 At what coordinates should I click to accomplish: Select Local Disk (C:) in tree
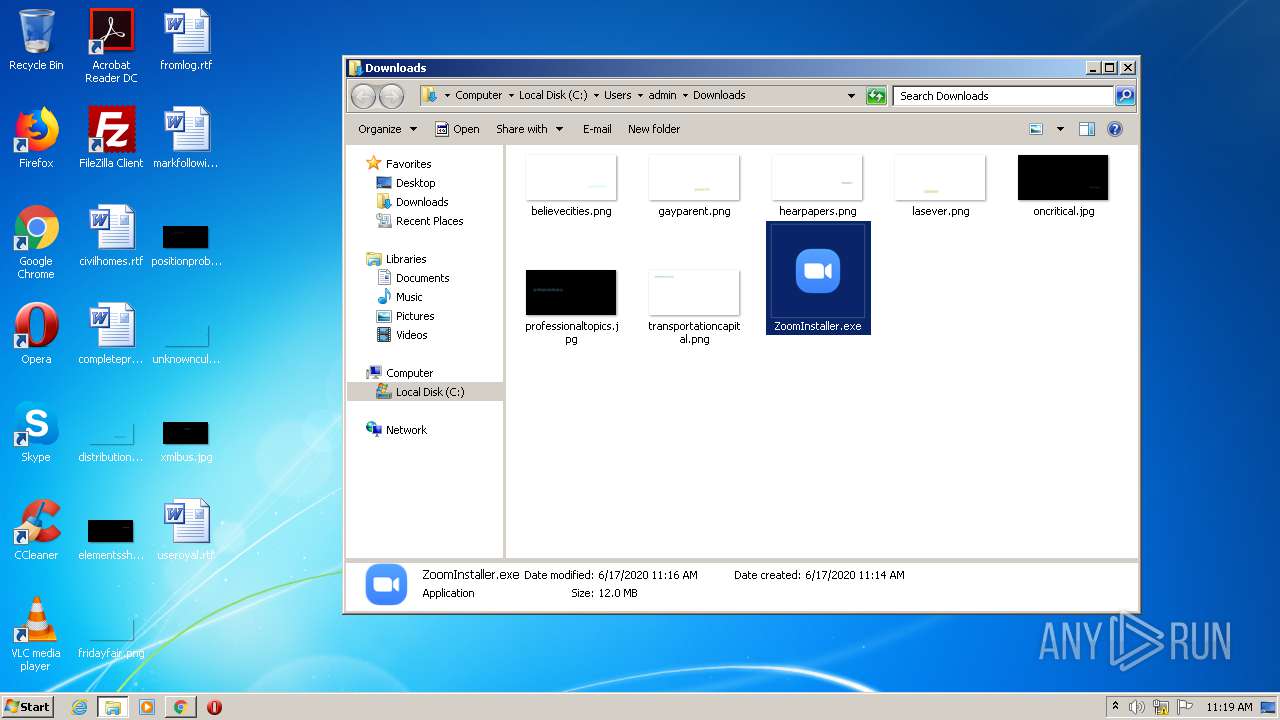(425, 392)
